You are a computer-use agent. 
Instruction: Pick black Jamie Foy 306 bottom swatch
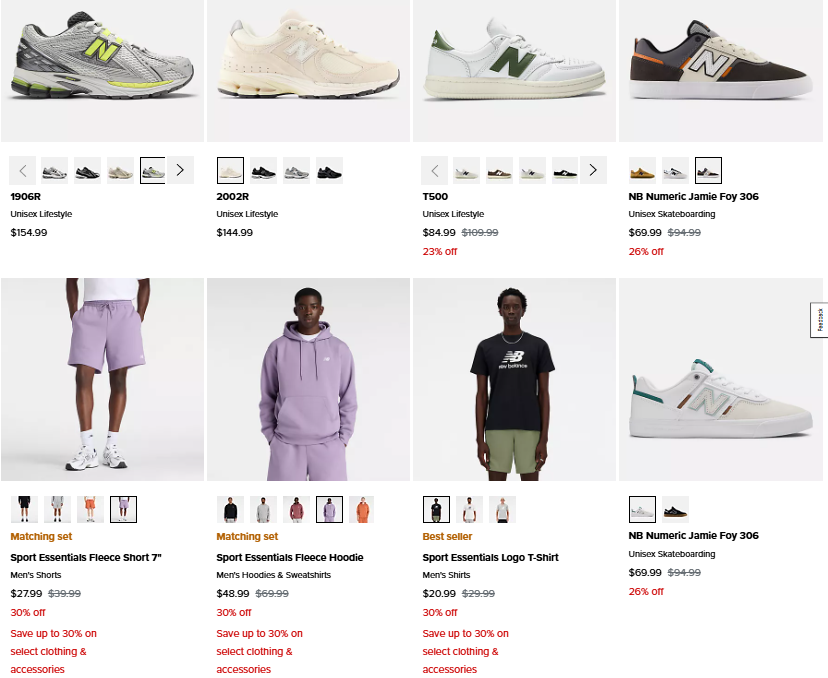[x=675, y=510]
